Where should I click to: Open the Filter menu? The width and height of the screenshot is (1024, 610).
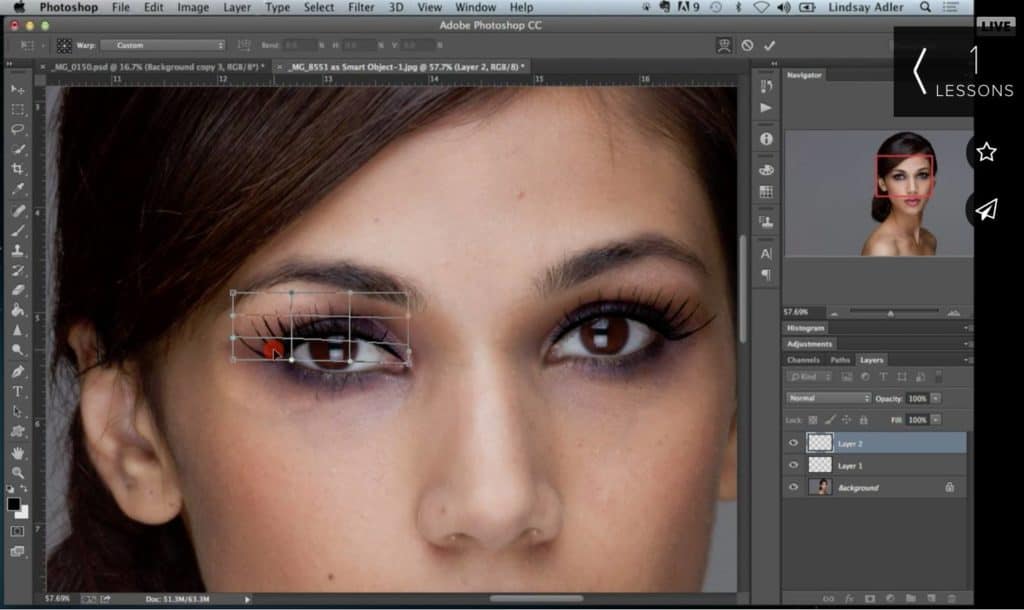click(360, 7)
